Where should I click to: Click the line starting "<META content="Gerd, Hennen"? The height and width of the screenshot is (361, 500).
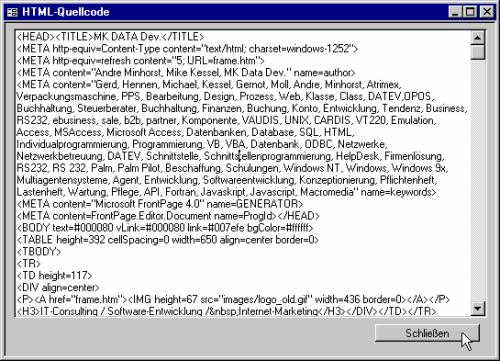point(209,84)
